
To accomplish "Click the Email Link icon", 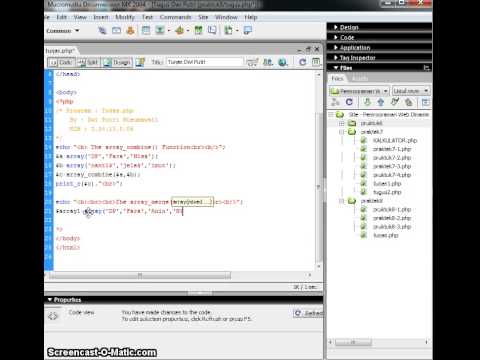I will [x=116, y=31].
